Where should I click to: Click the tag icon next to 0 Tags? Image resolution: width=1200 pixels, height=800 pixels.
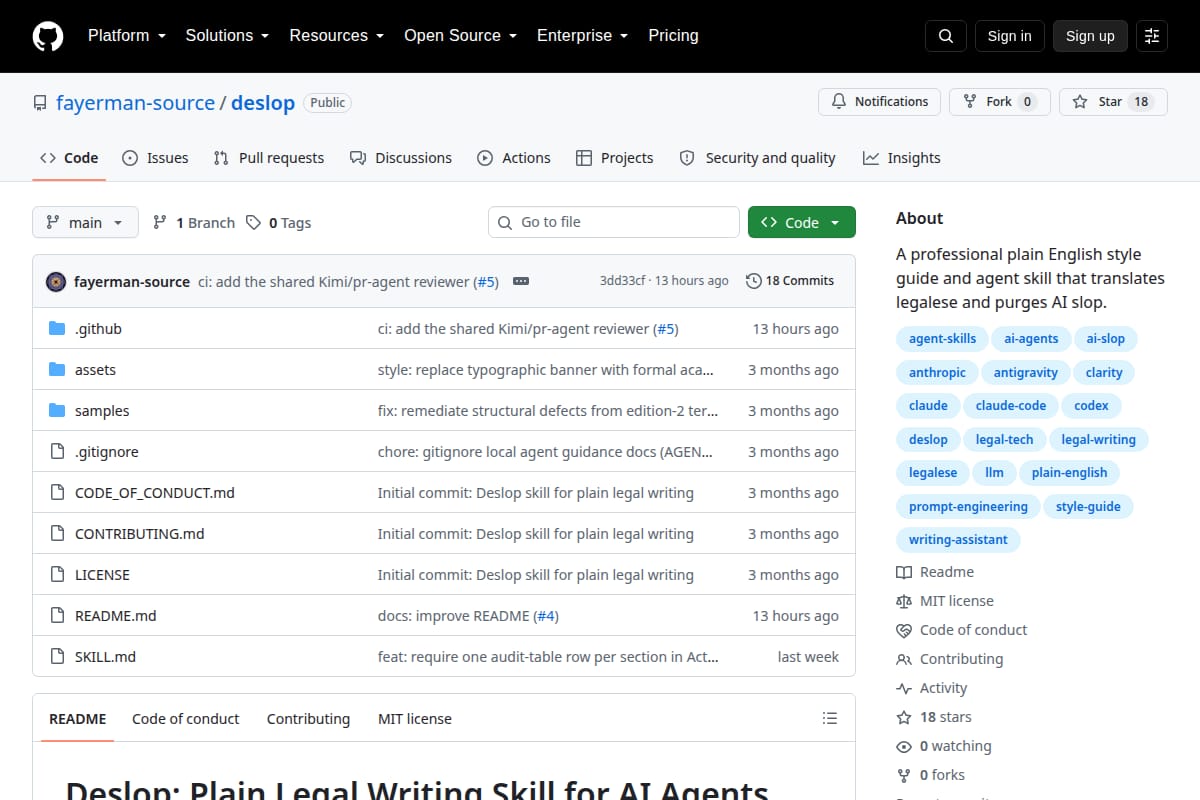pyautogui.click(x=254, y=223)
